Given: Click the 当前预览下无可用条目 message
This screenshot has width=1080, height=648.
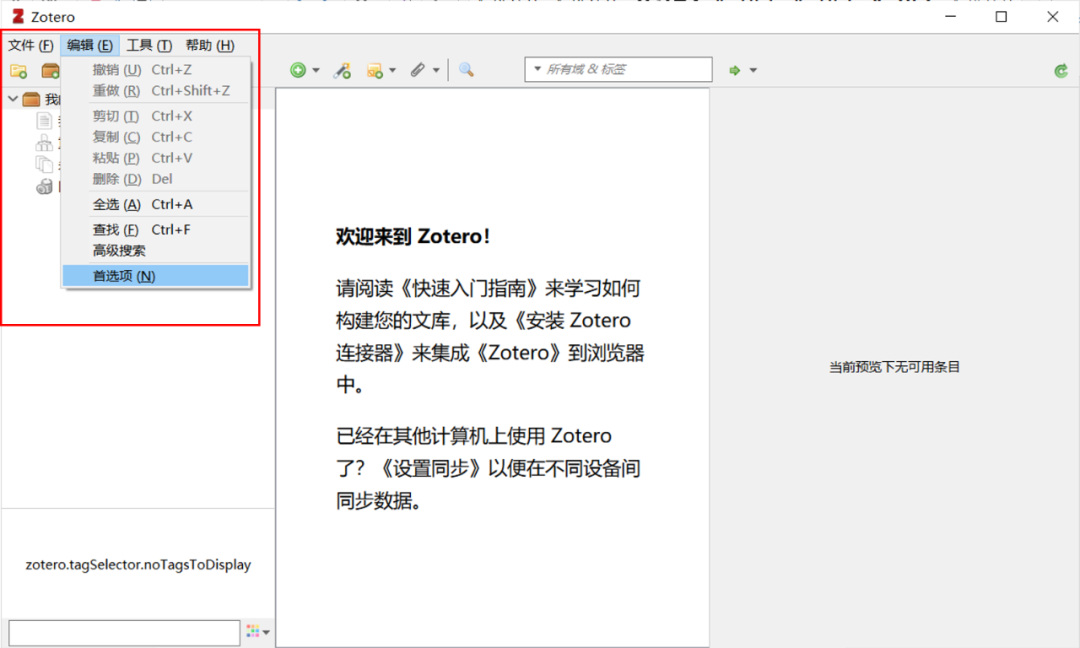Looking at the screenshot, I should click(894, 367).
